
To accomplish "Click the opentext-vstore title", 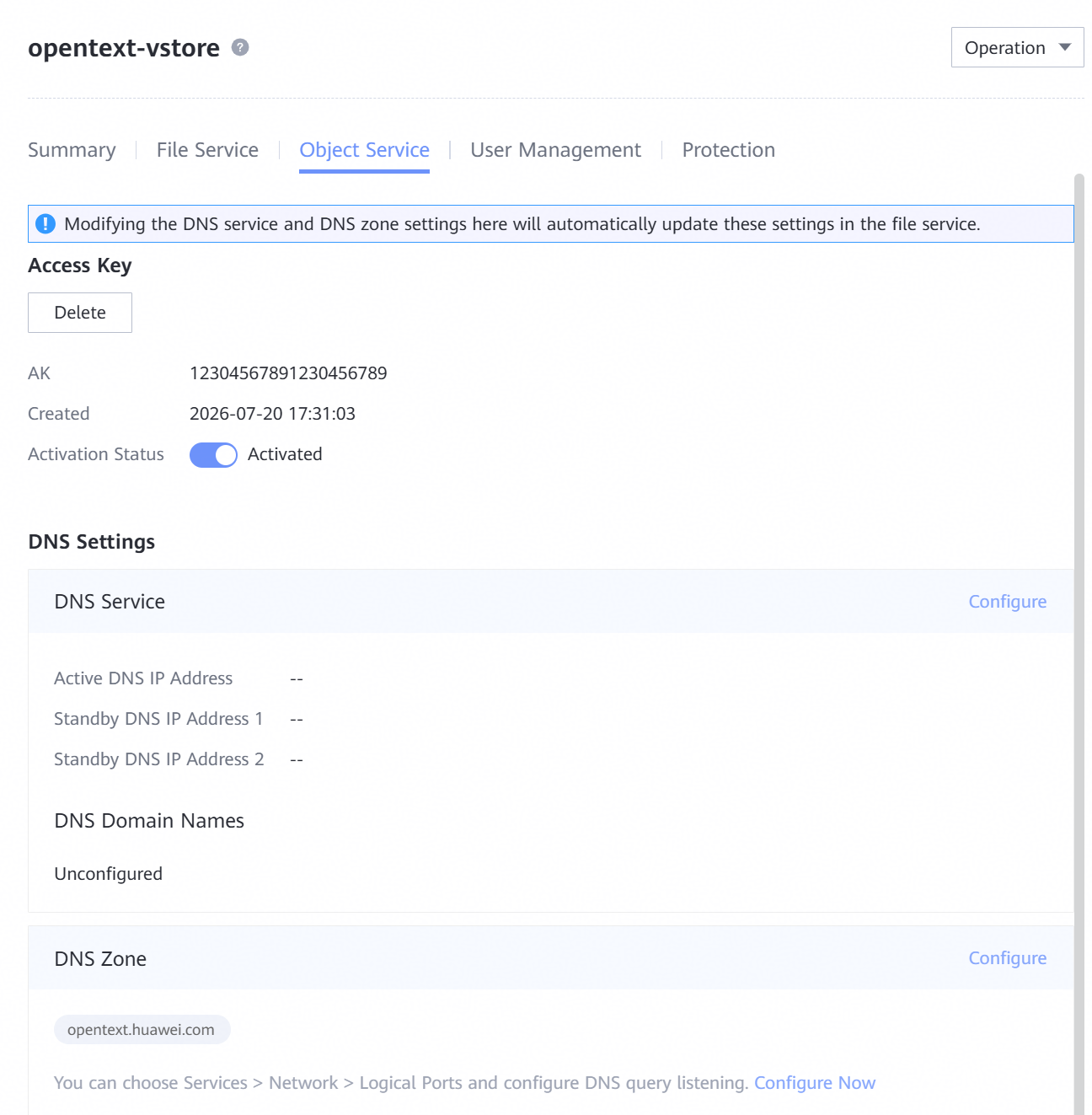I will click(124, 48).
